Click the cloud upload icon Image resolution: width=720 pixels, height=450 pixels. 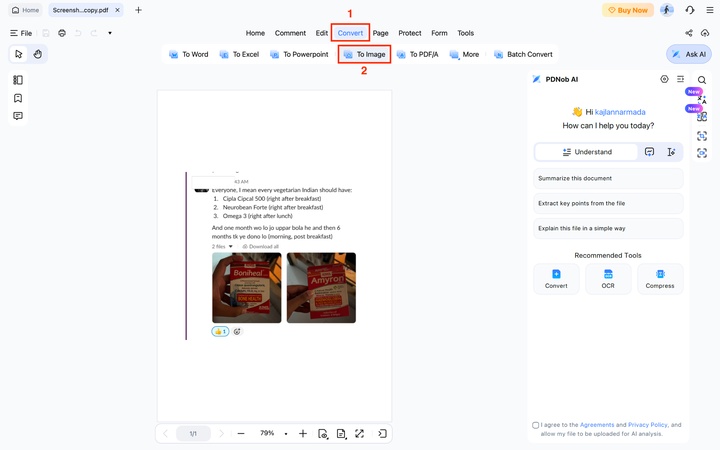pyautogui.click(x=705, y=33)
